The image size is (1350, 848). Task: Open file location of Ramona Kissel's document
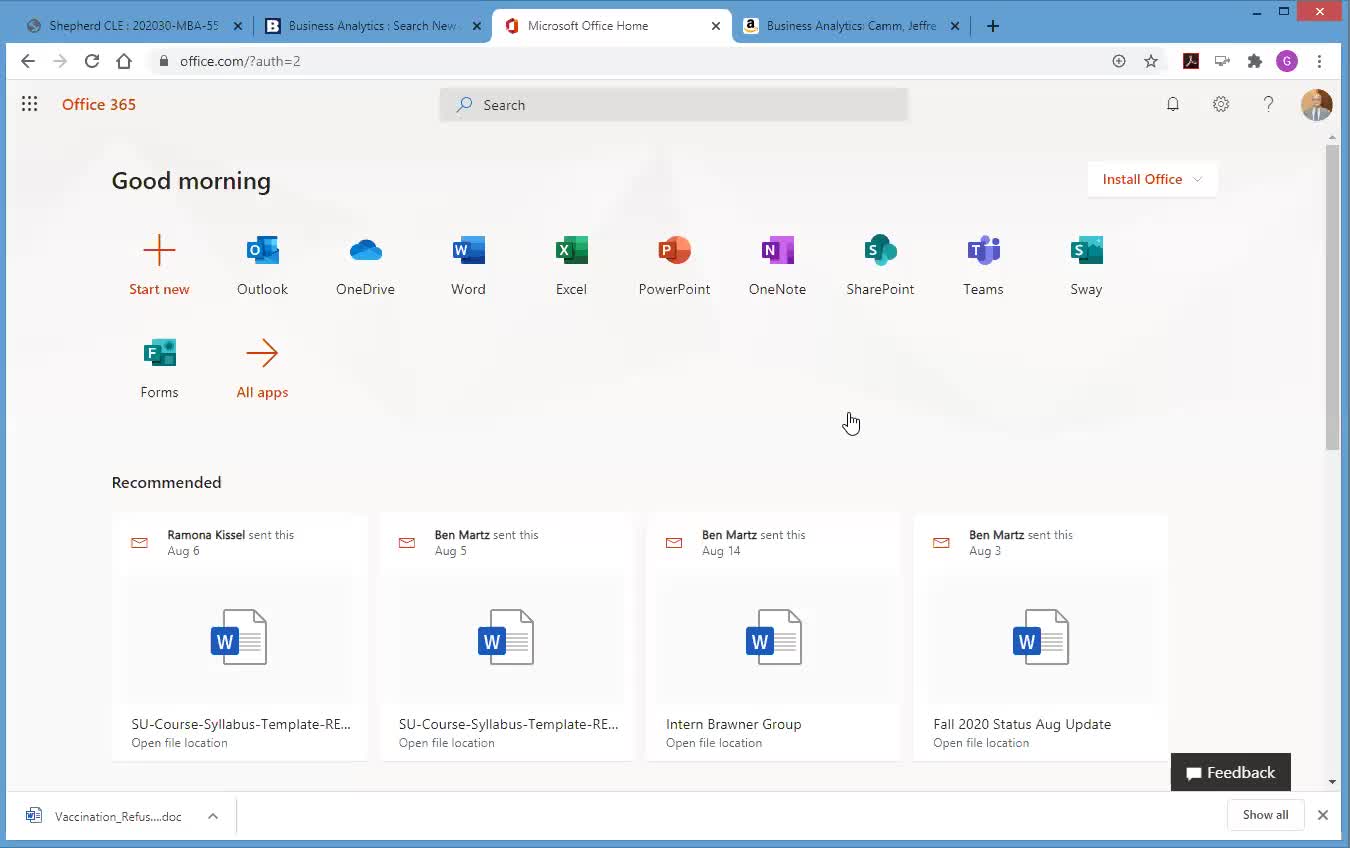[x=179, y=742]
